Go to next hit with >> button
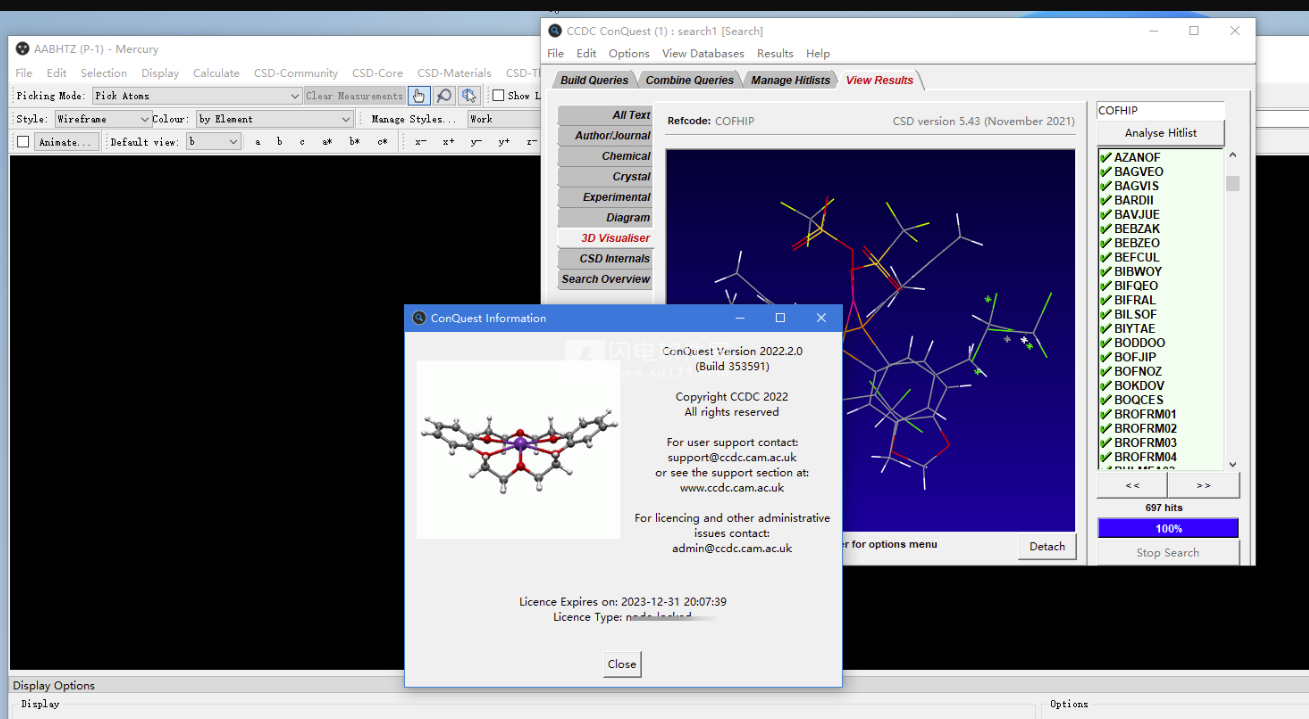 tap(1203, 485)
